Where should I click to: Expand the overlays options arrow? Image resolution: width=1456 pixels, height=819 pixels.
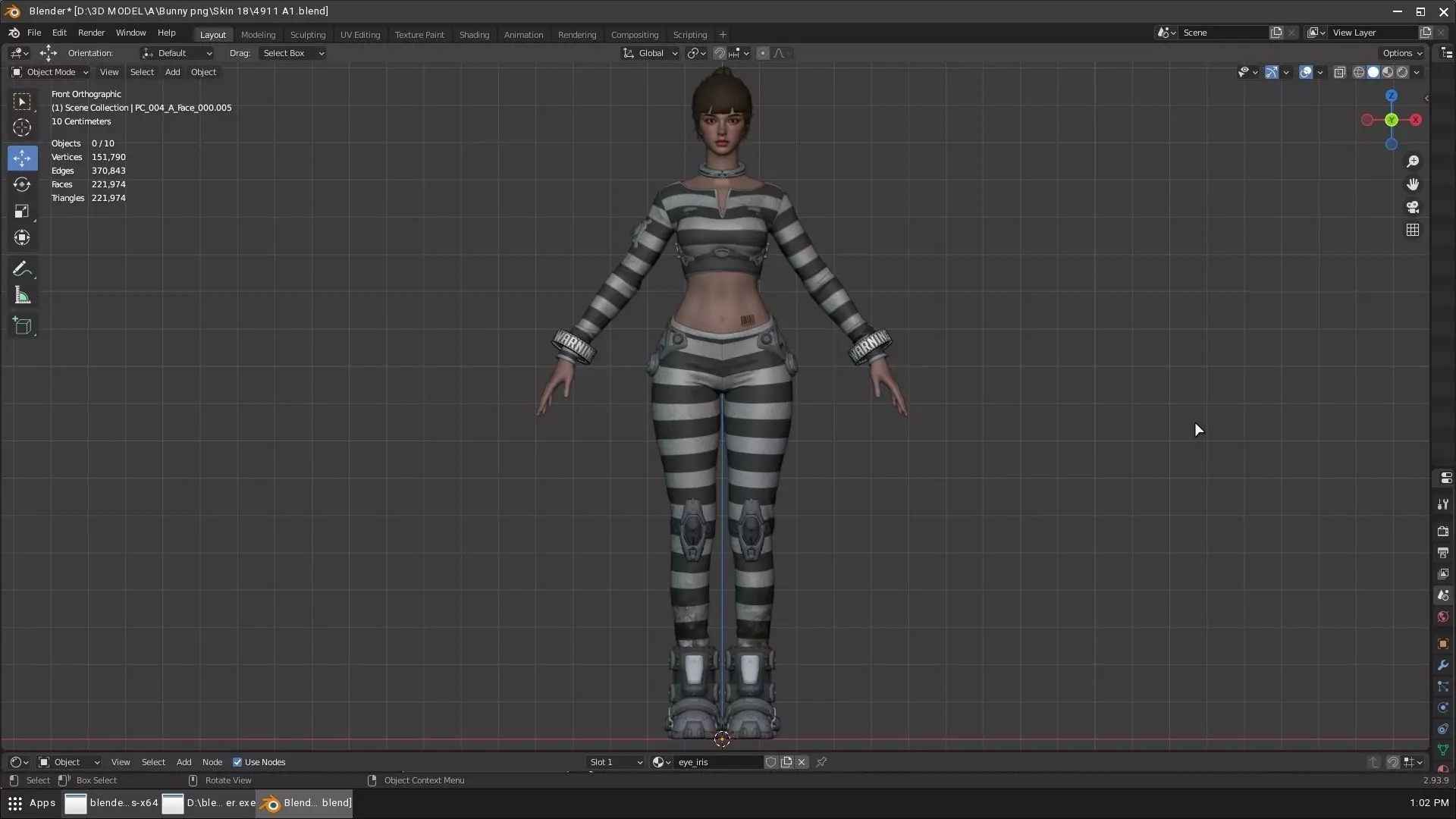coord(1320,72)
